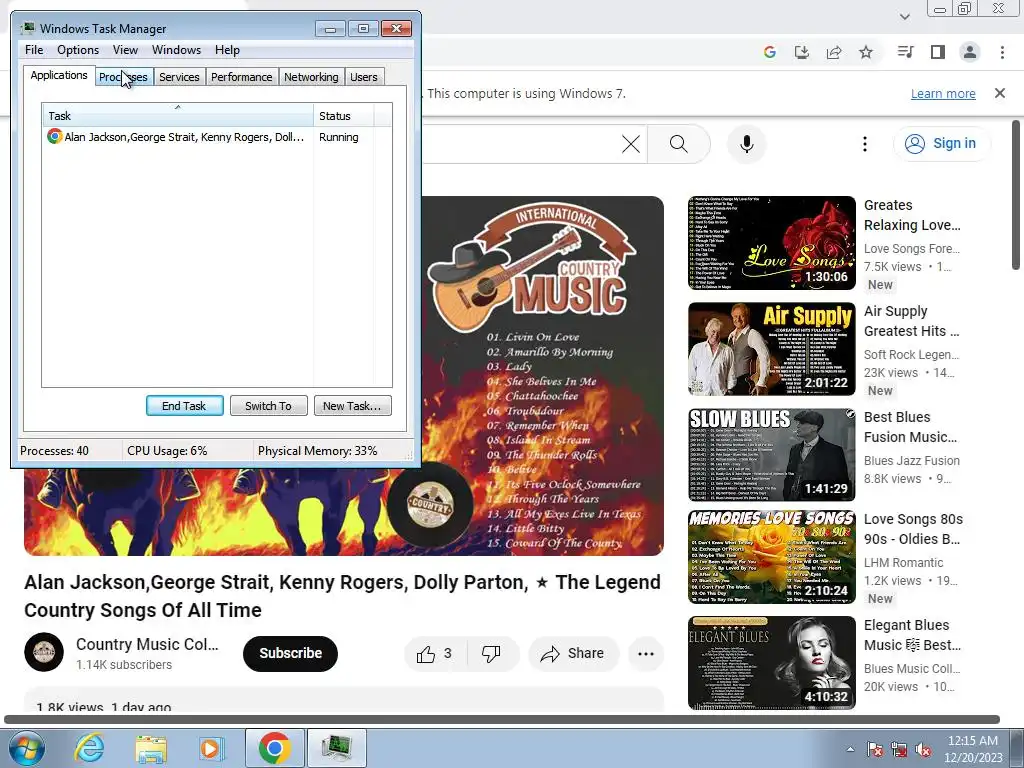Click the vertical page scrollbar
The width and height of the screenshot is (1024, 768).
coord(1016,195)
